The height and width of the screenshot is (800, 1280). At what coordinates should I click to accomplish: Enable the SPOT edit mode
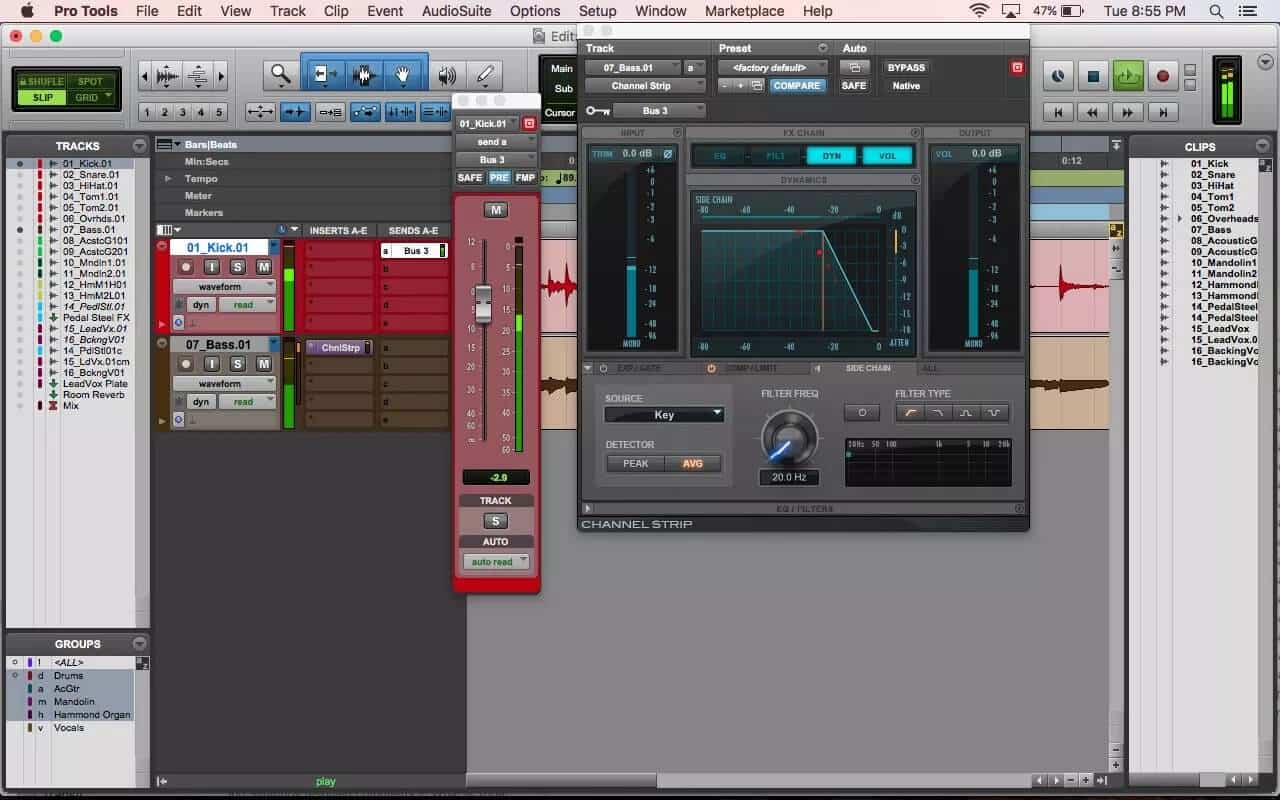point(90,82)
